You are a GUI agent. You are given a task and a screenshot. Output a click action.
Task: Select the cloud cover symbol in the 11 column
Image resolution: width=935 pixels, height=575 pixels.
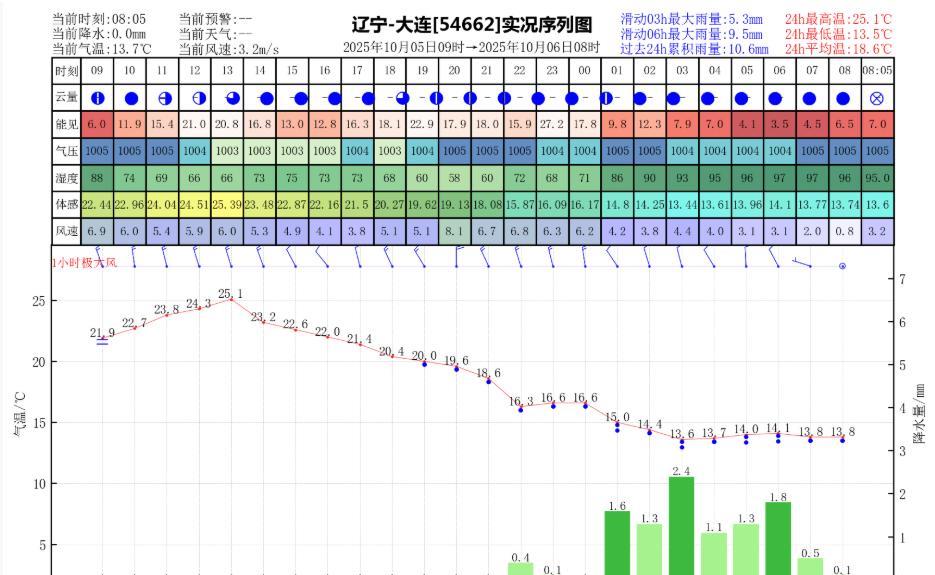coord(165,98)
